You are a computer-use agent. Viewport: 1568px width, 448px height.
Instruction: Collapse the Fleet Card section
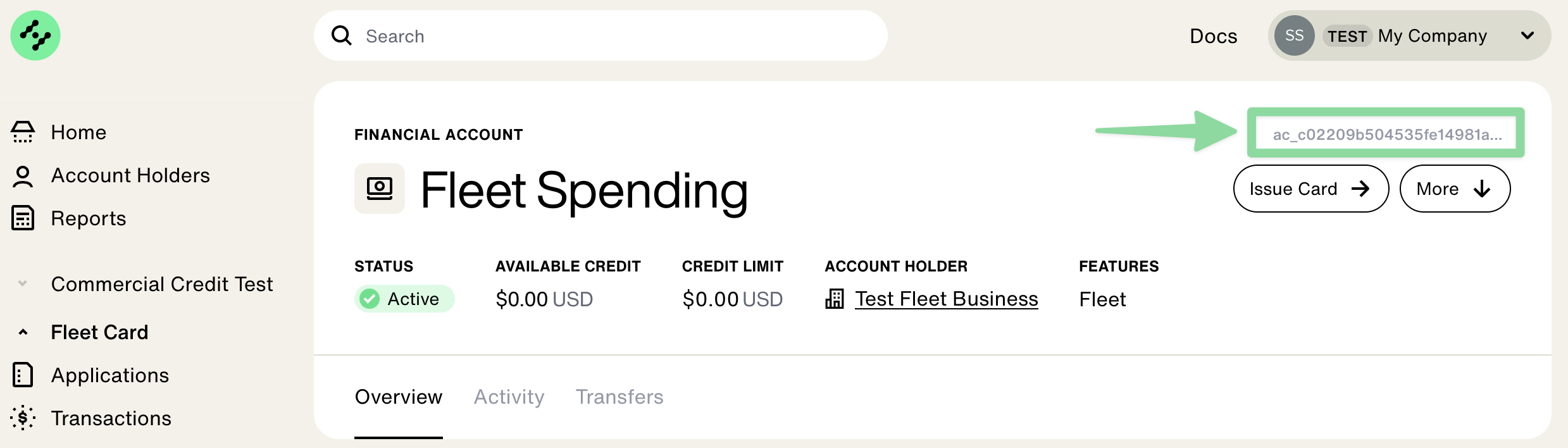pos(23,332)
